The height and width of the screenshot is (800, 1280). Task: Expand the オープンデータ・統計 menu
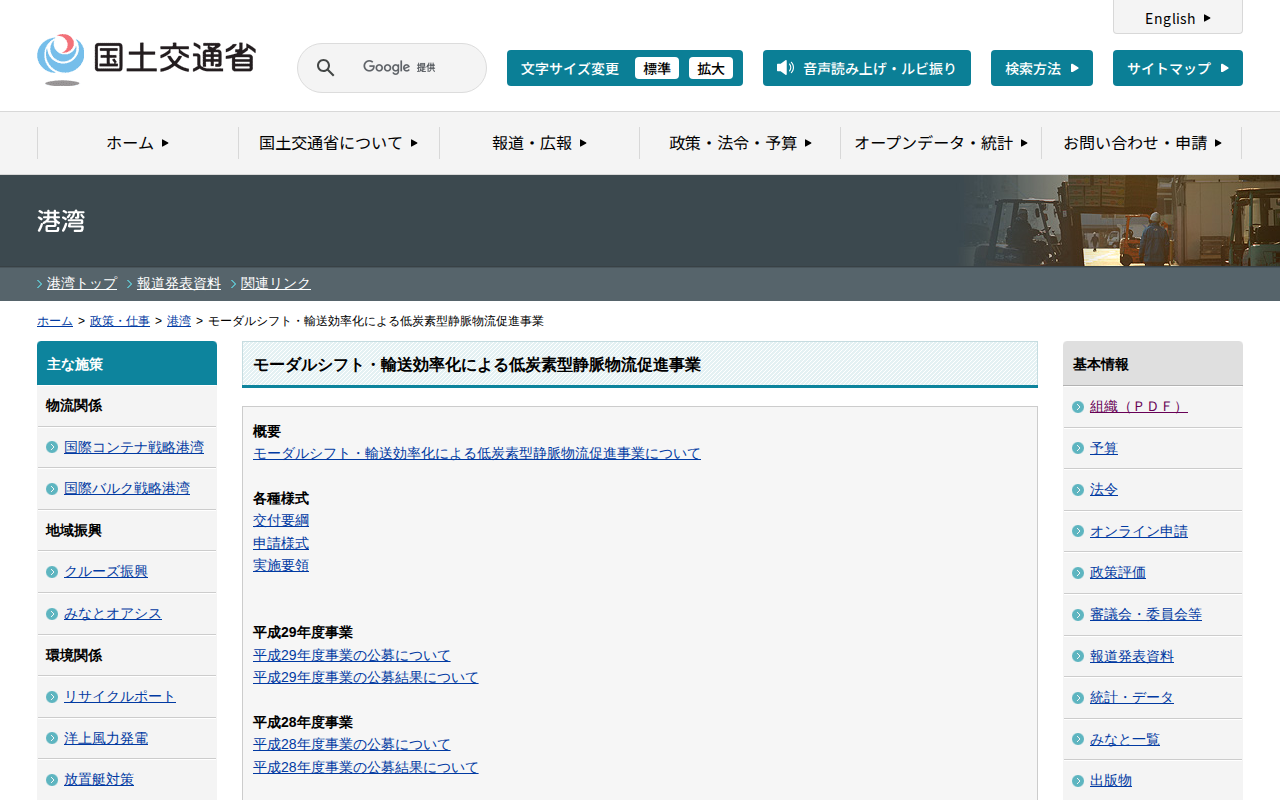coord(940,143)
